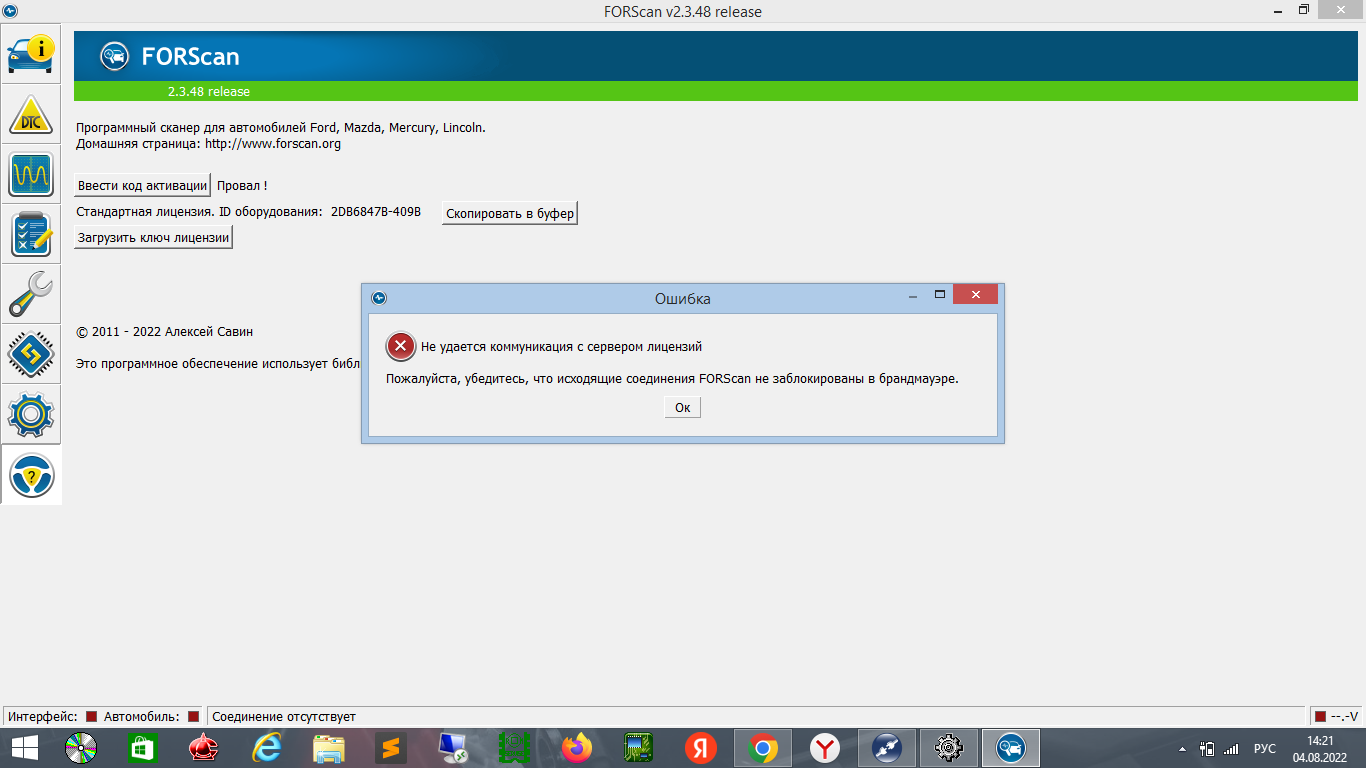Show hidden system tray icons
Image resolution: width=1366 pixels, height=768 pixels.
1183,748
